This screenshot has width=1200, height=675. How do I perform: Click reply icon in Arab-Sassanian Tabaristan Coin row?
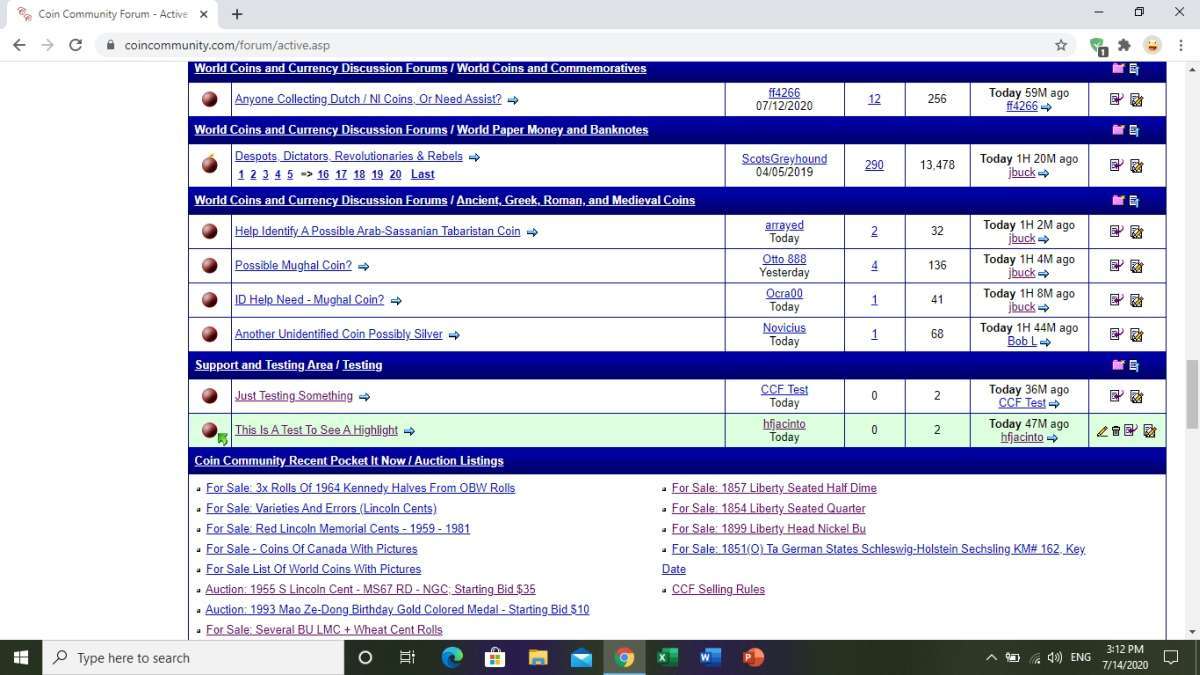1116,232
